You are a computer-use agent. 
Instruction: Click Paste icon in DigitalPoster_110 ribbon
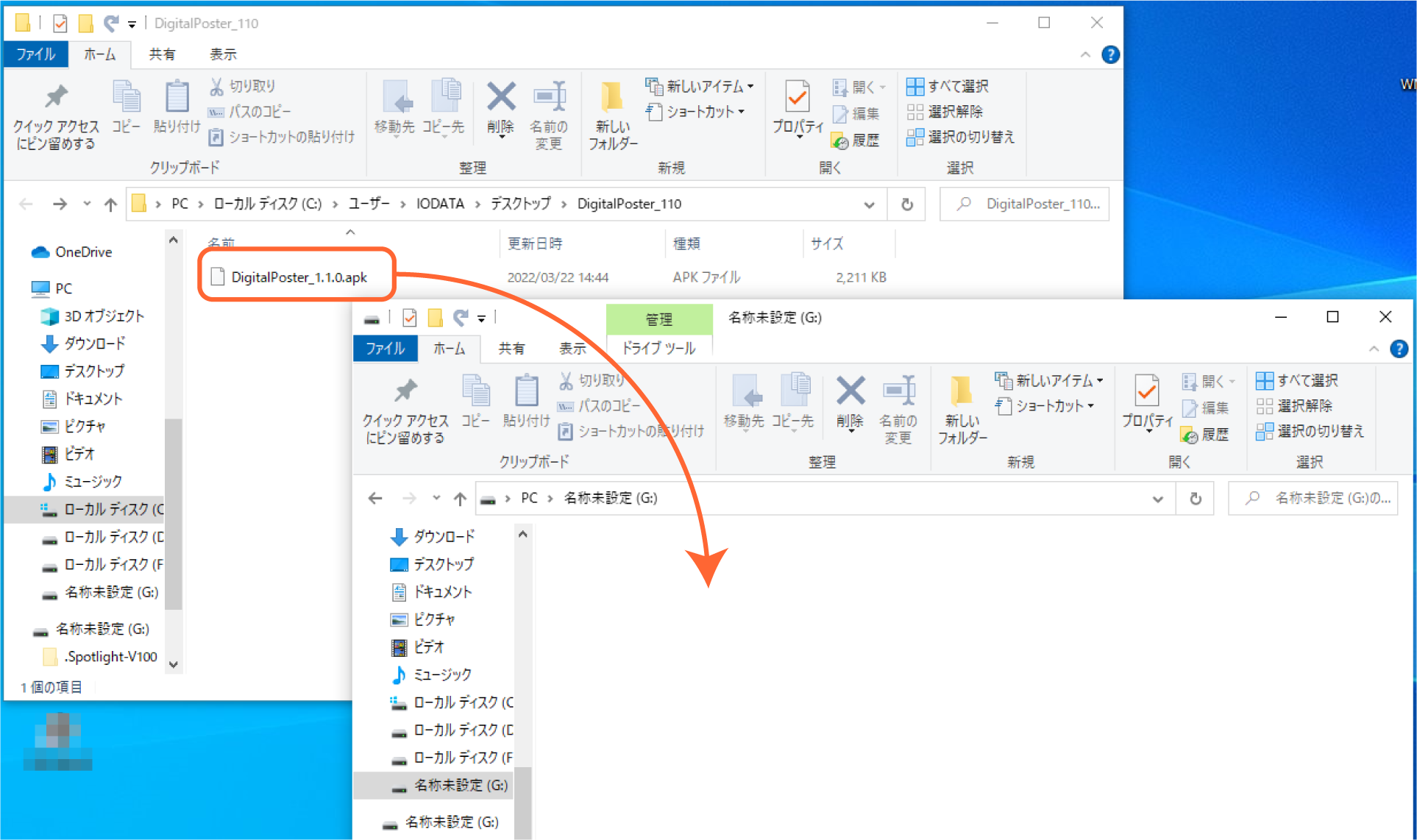click(x=177, y=107)
